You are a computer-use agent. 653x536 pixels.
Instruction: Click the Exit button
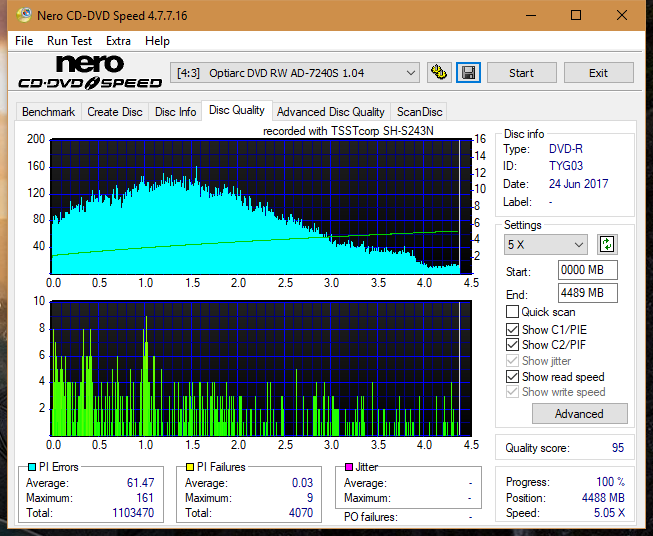[598, 73]
